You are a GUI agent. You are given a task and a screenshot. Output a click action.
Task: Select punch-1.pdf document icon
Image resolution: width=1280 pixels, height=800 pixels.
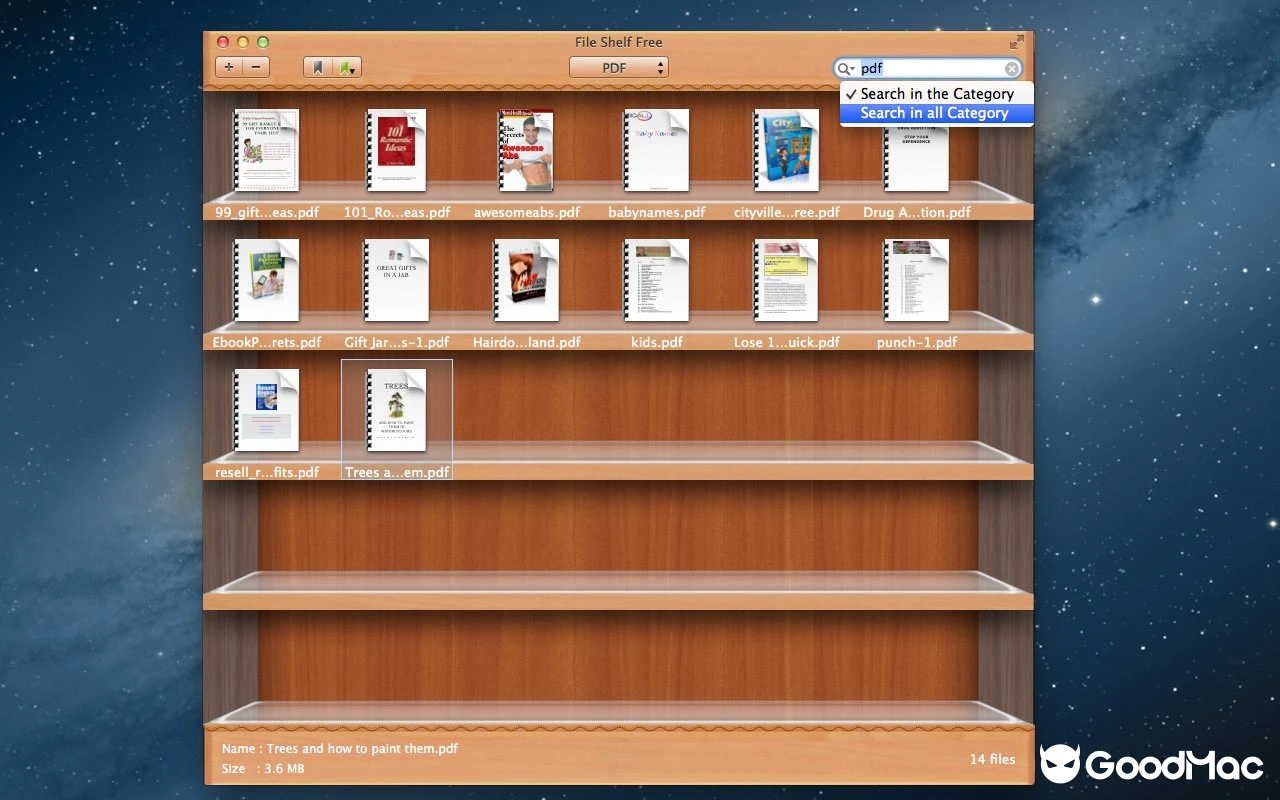pos(916,280)
